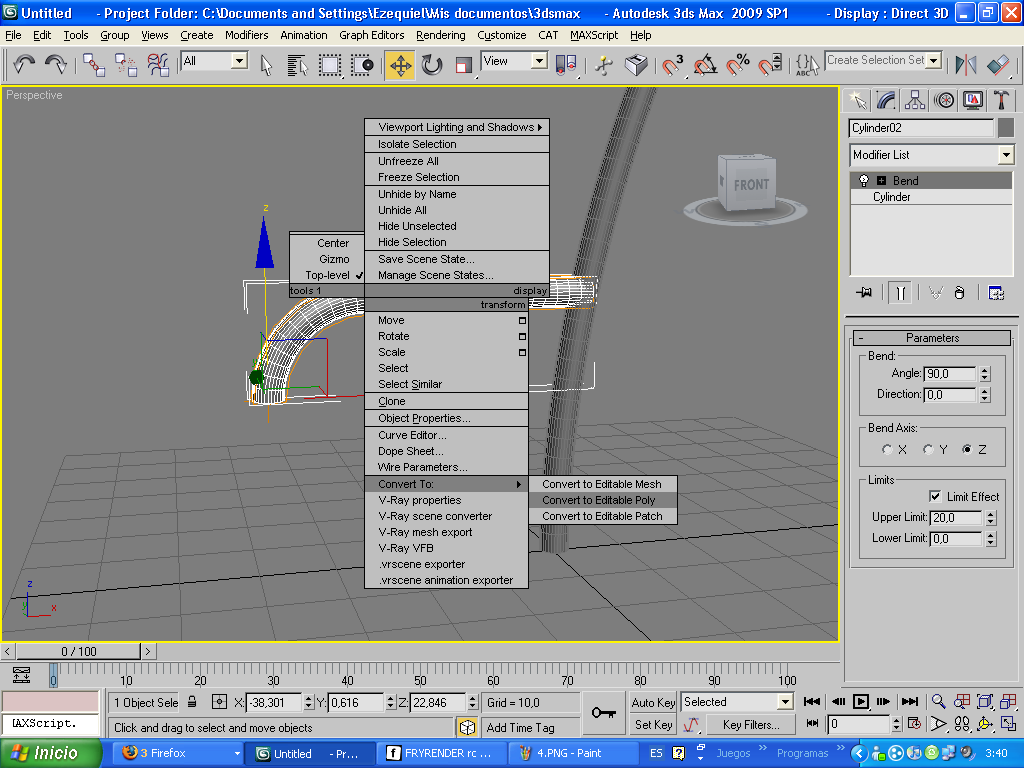Open the Select by Name list
This screenshot has height=768, width=1024.
pyautogui.click(x=297, y=65)
